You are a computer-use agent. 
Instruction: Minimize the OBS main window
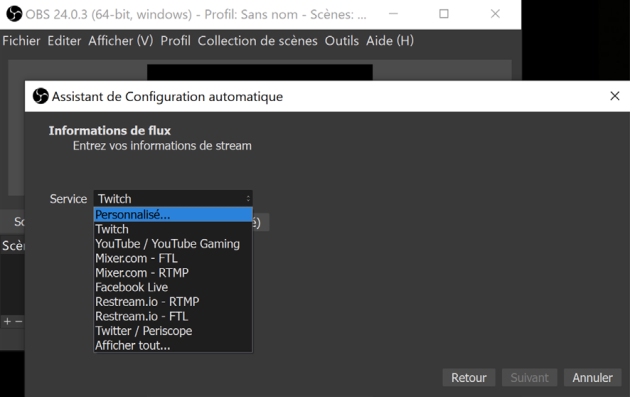point(393,14)
